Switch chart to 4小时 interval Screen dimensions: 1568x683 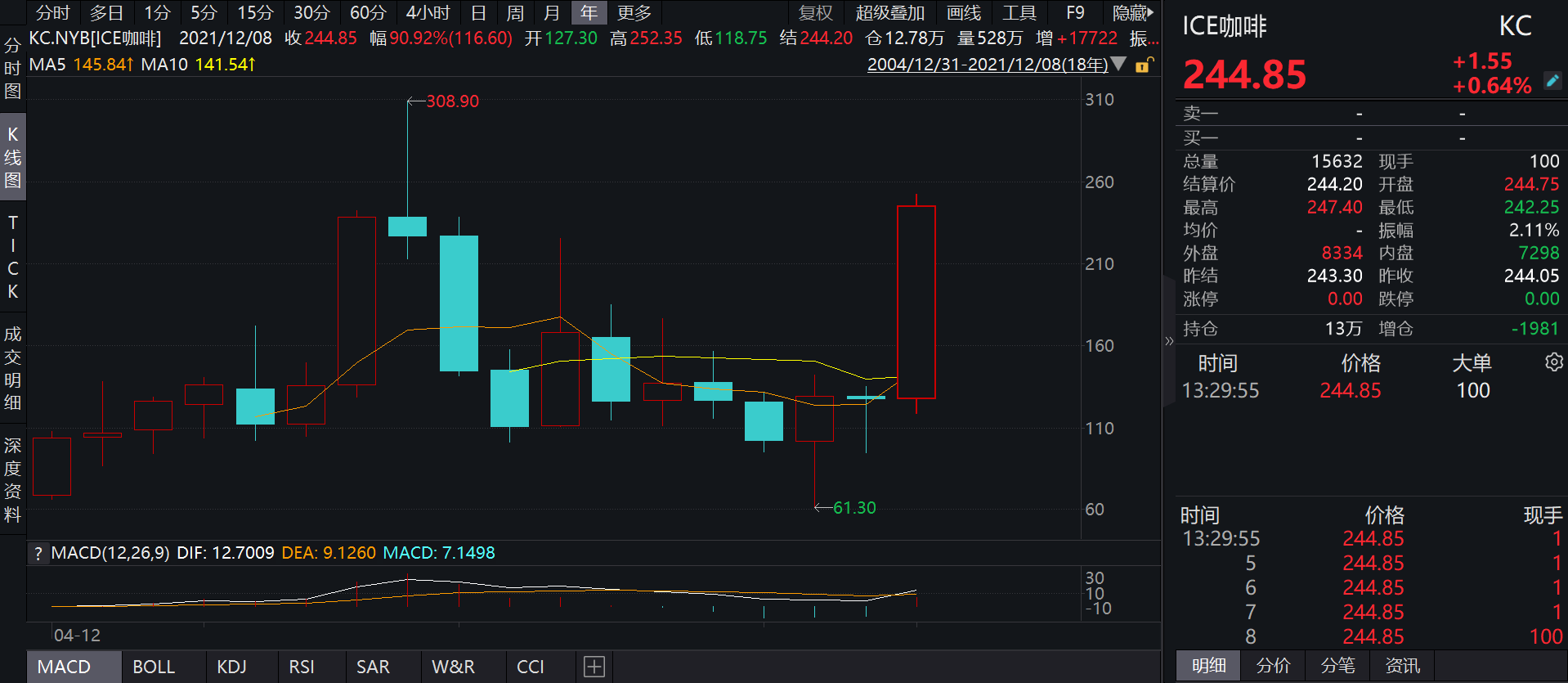pyautogui.click(x=428, y=13)
